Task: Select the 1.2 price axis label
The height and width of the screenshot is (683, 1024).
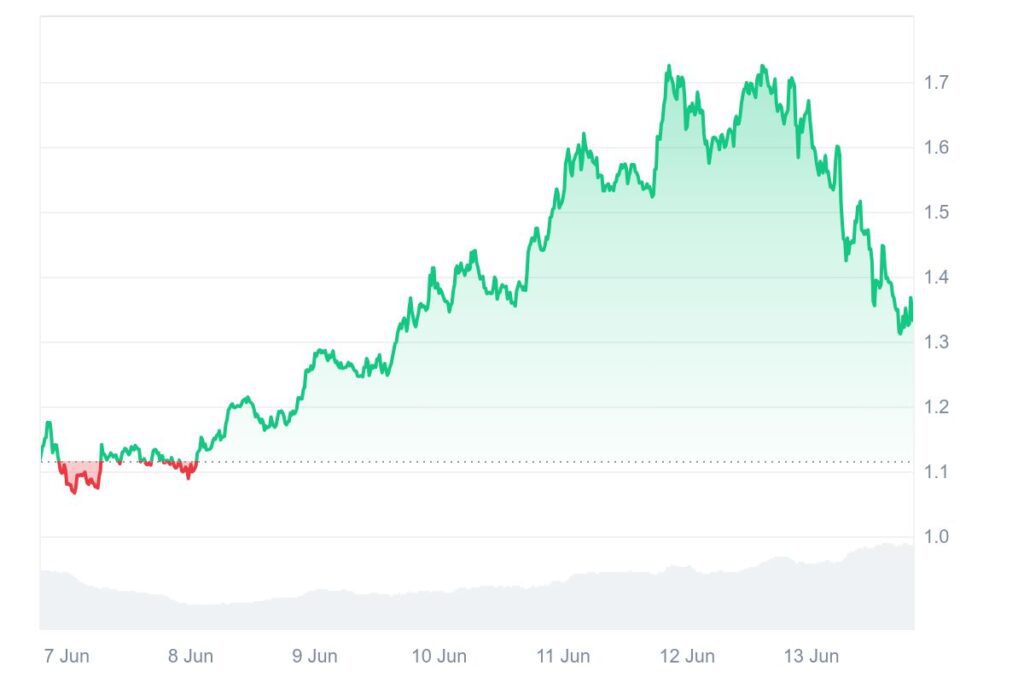Action: point(936,407)
